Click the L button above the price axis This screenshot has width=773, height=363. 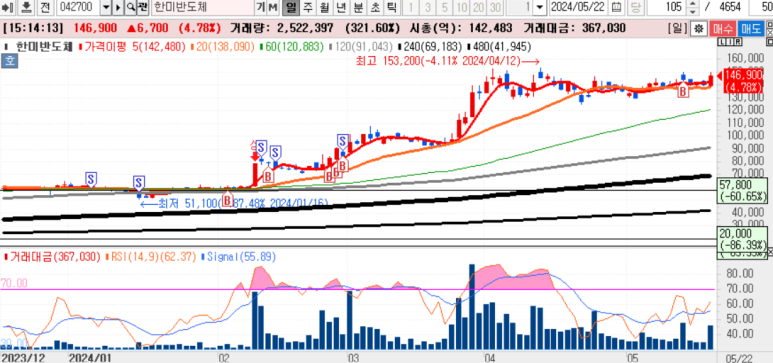721,43
